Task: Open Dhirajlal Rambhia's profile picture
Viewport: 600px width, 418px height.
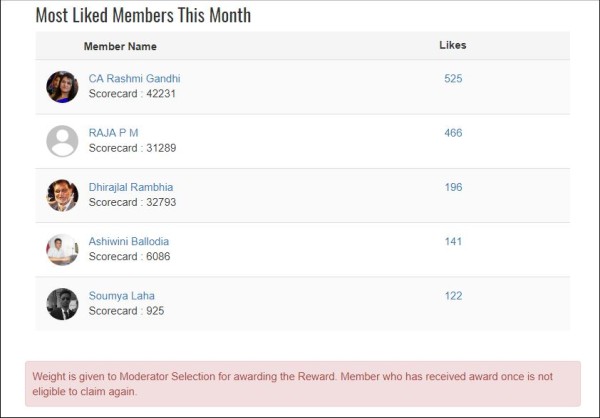Action: (62, 195)
